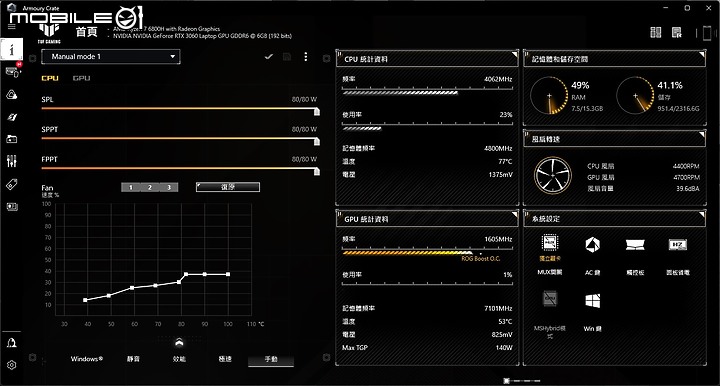This screenshot has width=720, height=386.
Task: Click the GPU fan 4700RPM value
Action: [686, 177]
